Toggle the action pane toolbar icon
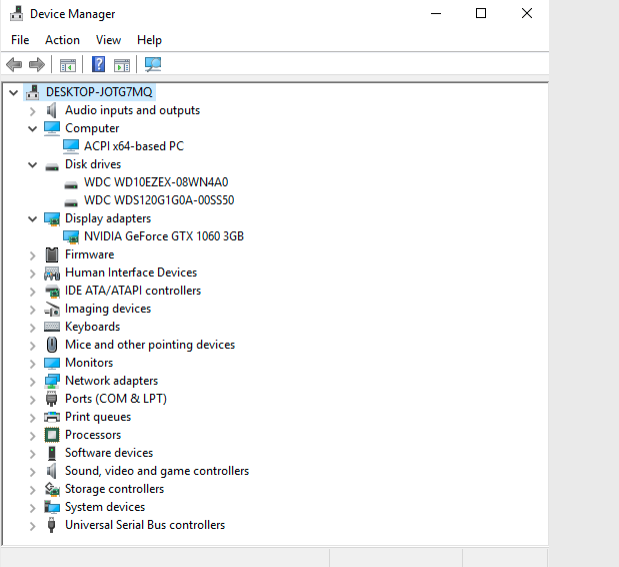The width and height of the screenshot is (619, 567). (x=122, y=65)
